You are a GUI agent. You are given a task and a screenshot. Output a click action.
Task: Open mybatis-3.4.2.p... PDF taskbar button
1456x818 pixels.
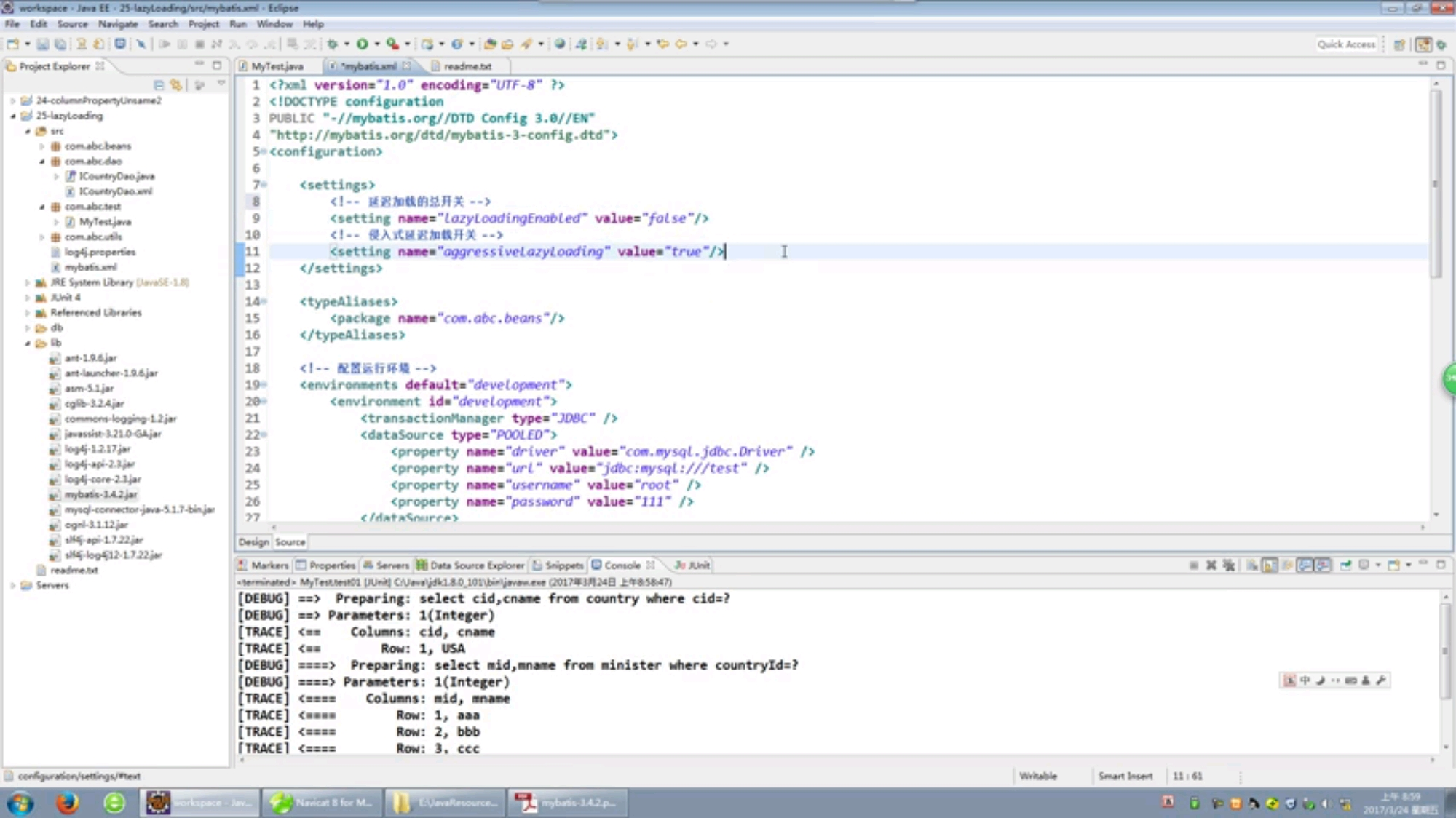pyautogui.click(x=567, y=803)
